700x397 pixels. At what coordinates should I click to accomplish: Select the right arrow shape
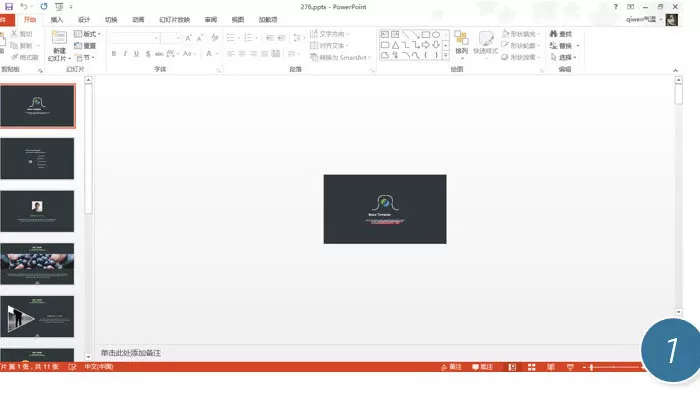coord(425,45)
